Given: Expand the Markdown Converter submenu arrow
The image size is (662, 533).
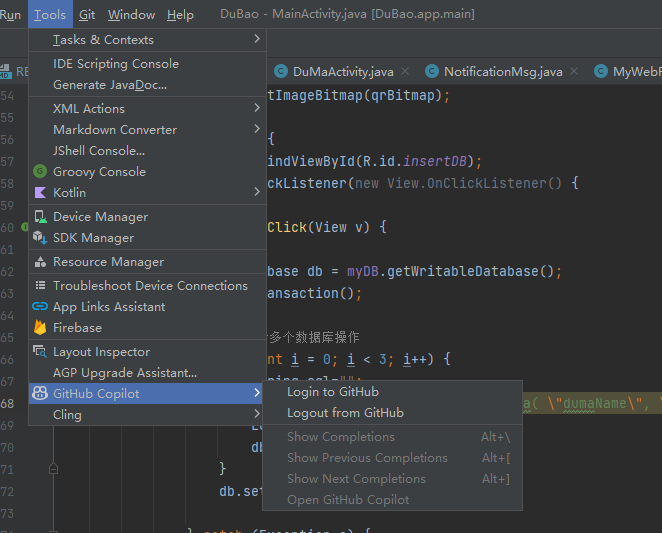Looking at the screenshot, I should (257, 129).
